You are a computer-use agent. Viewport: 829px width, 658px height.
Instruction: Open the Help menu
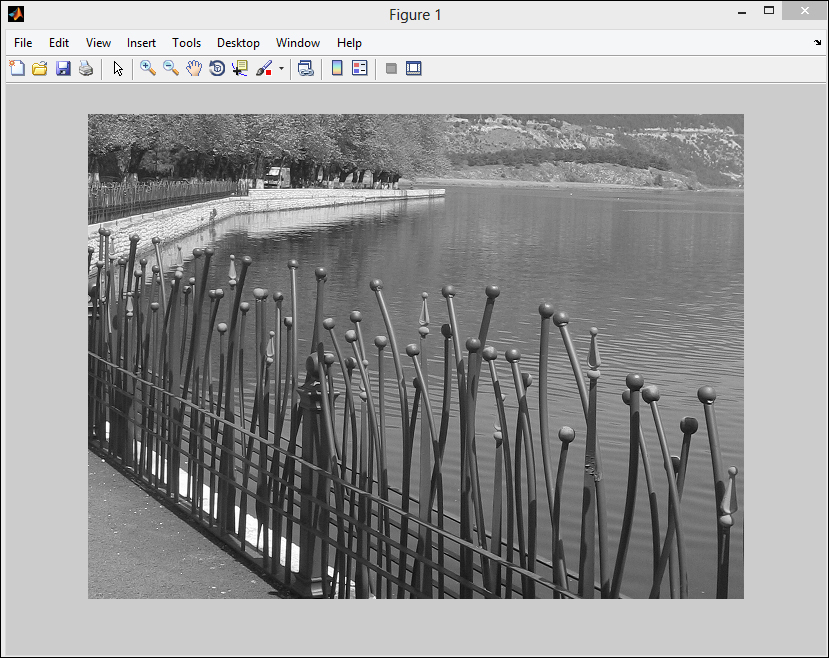point(349,43)
